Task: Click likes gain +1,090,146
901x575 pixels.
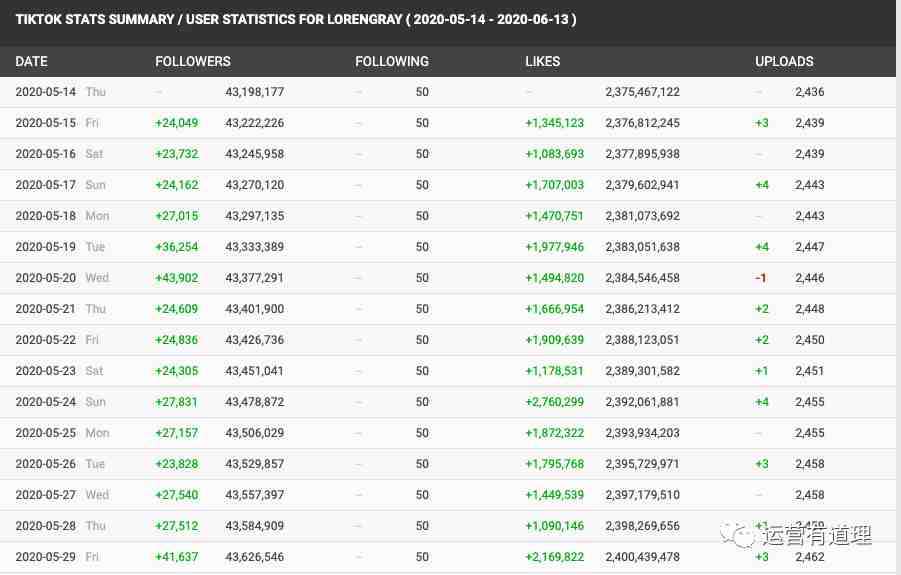Action: [x=555, y=526]
